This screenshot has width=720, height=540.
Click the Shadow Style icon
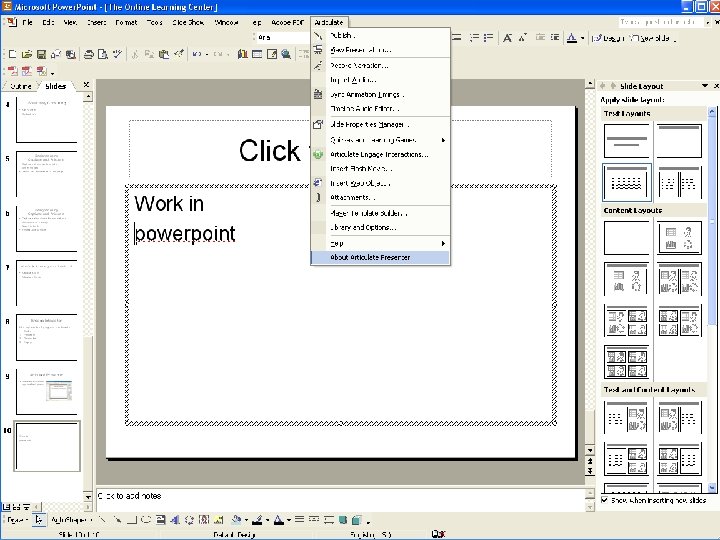click(343, 520)
